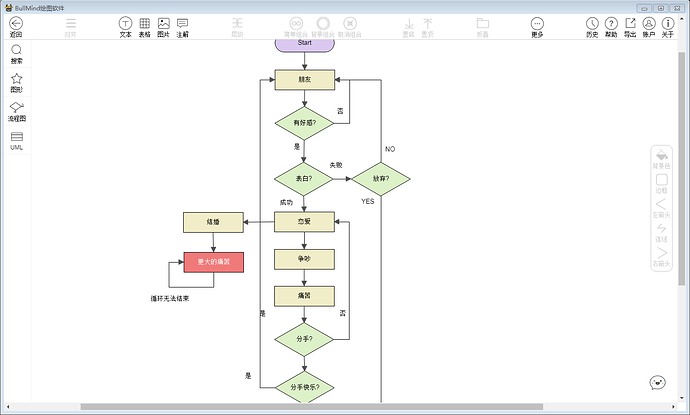The image size is (690, 415).
Task: Open 帮助 help
Action: coord(611,23)
